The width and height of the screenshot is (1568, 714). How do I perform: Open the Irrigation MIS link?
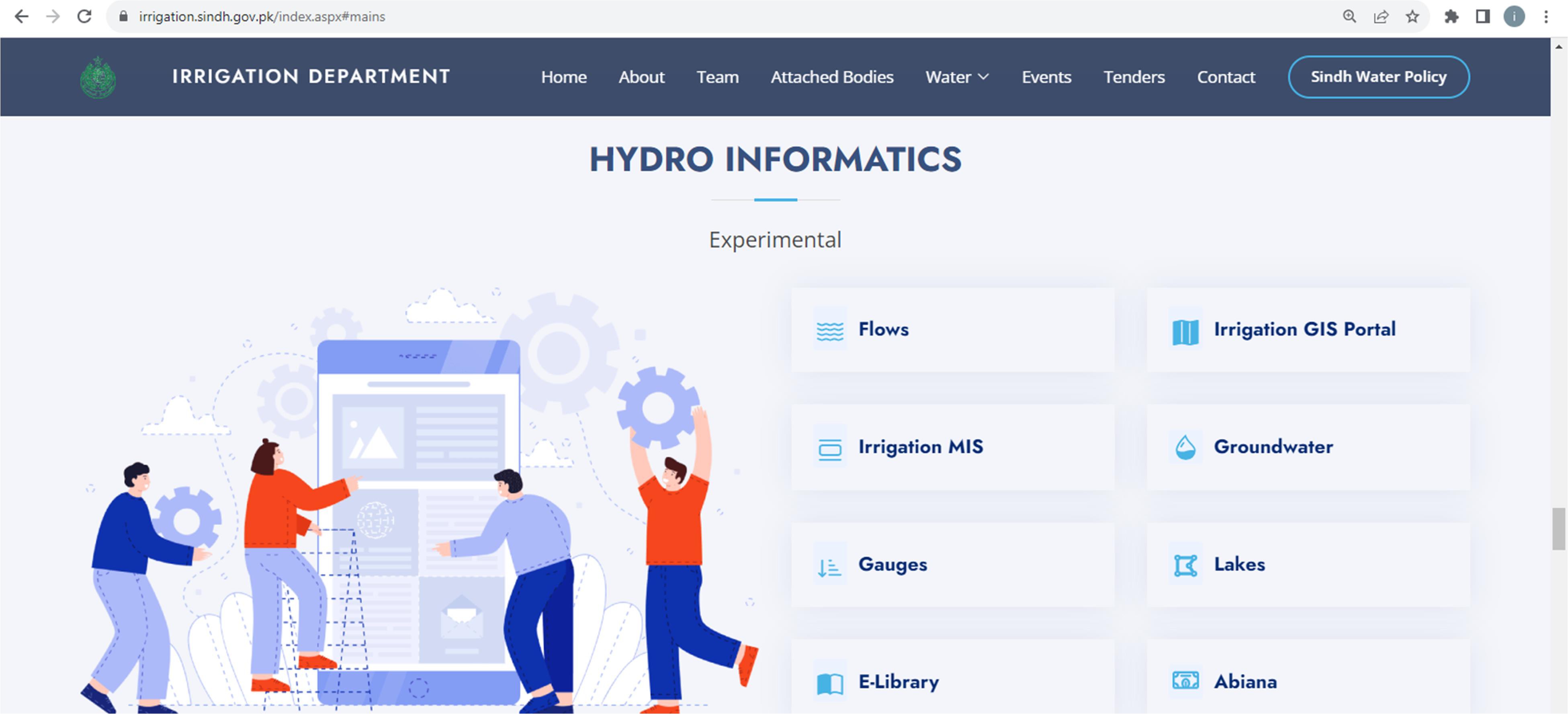point(920,447)
